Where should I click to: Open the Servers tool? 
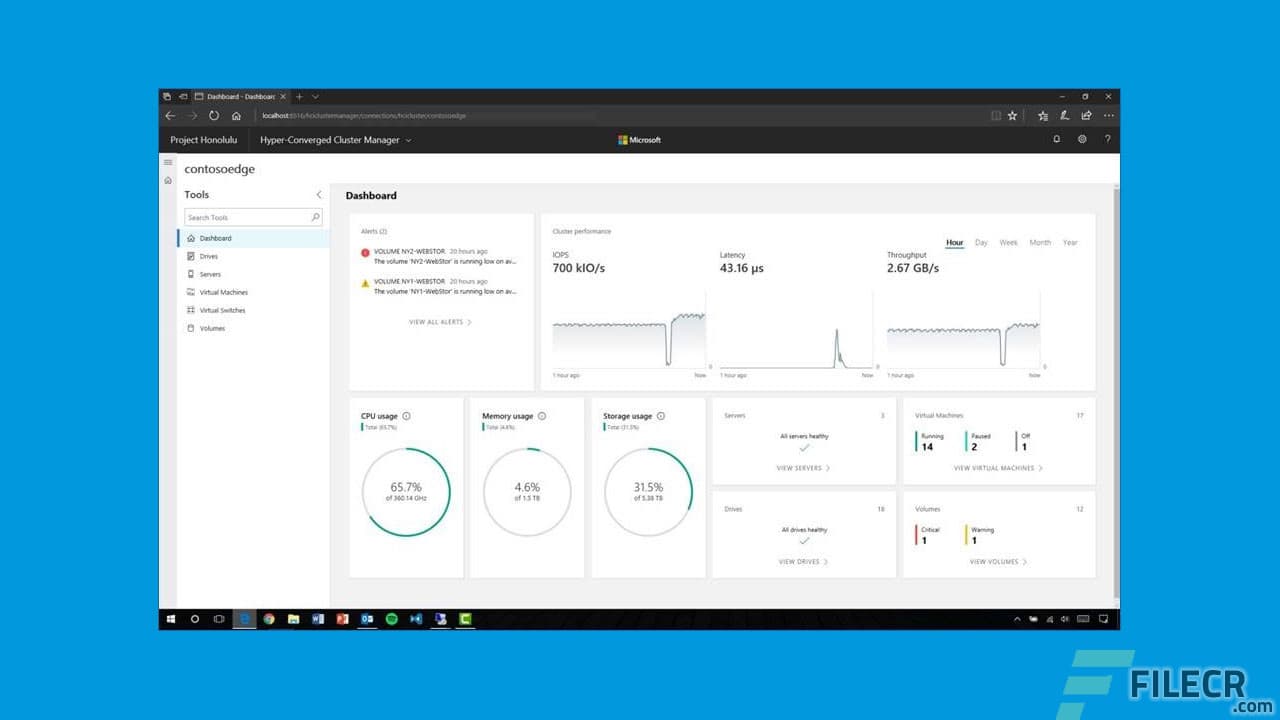[210, 274]
